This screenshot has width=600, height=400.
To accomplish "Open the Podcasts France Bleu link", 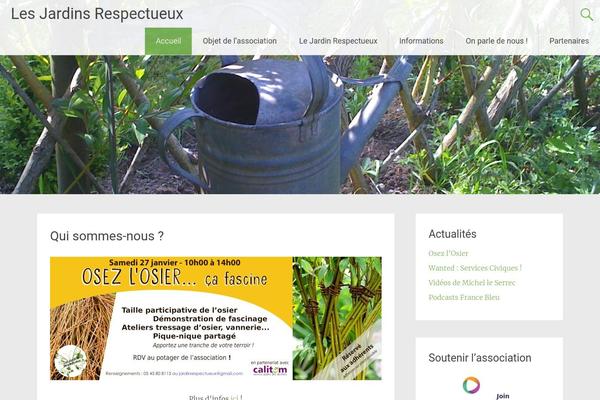I will click(464, 297).
